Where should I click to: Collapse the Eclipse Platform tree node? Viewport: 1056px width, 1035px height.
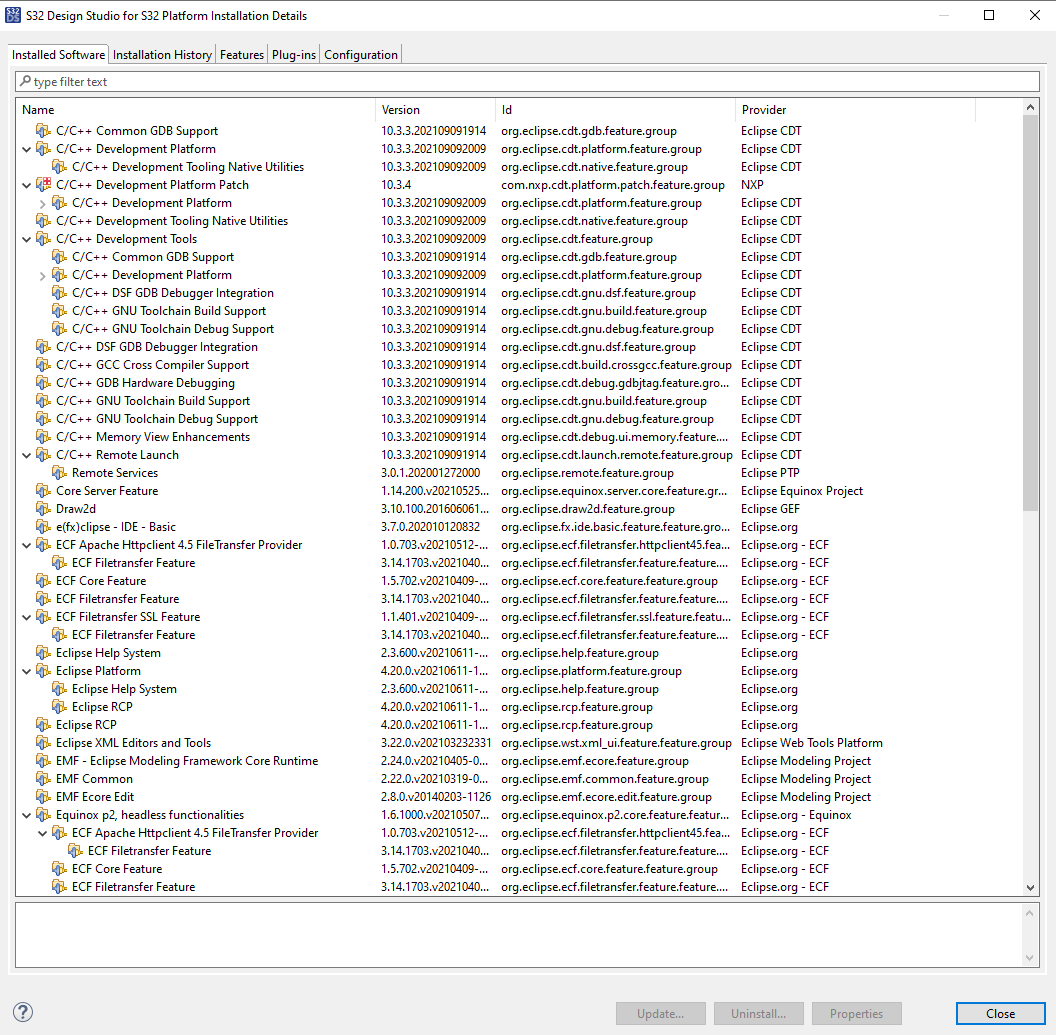[26, 670]
